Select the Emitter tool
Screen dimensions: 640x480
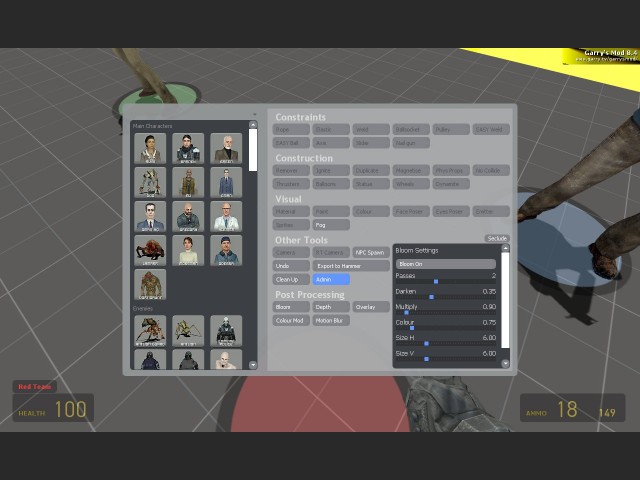coord(491,211)
